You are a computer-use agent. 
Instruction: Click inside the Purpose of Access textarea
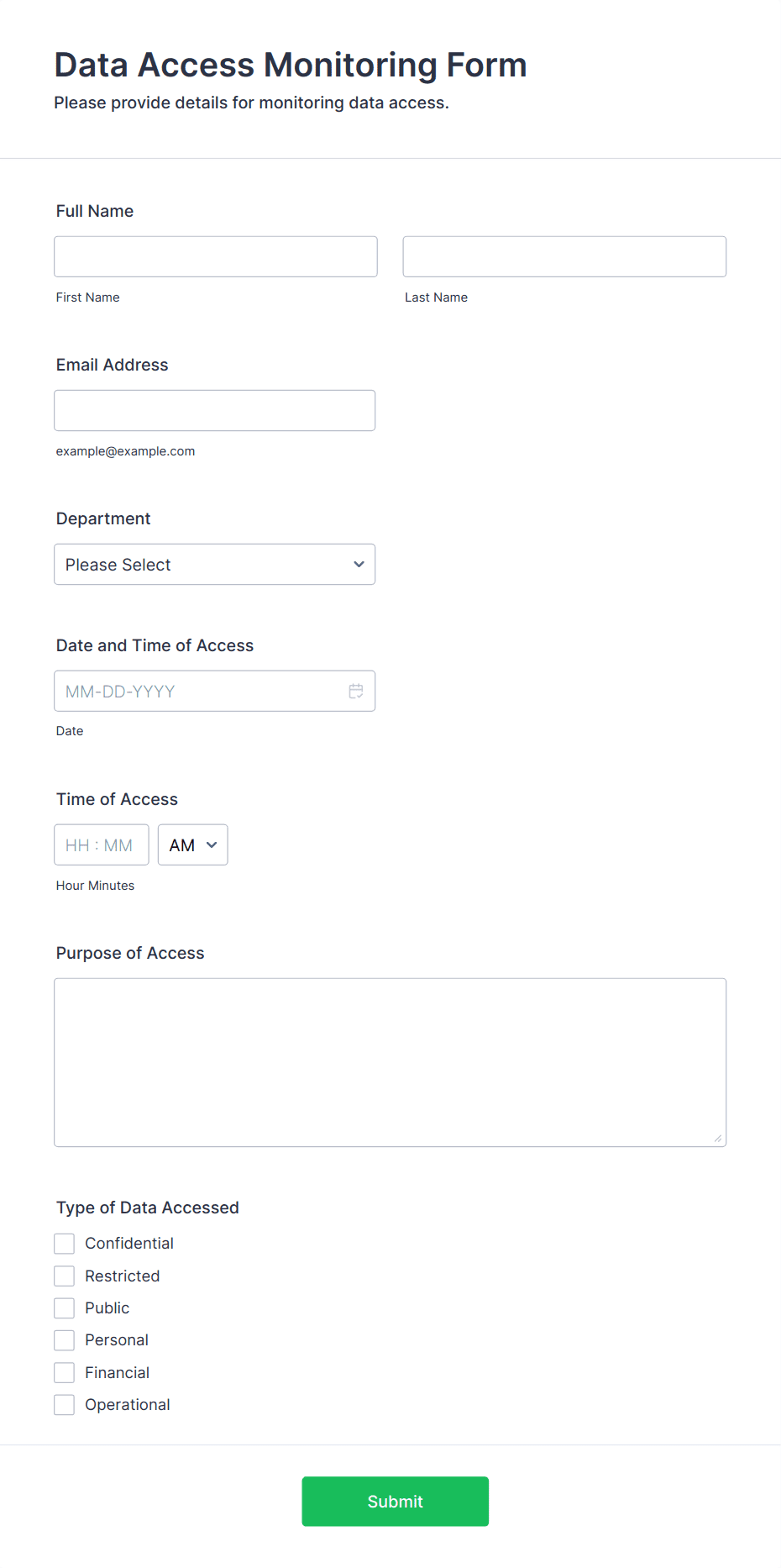click(x=390, y=1062)
